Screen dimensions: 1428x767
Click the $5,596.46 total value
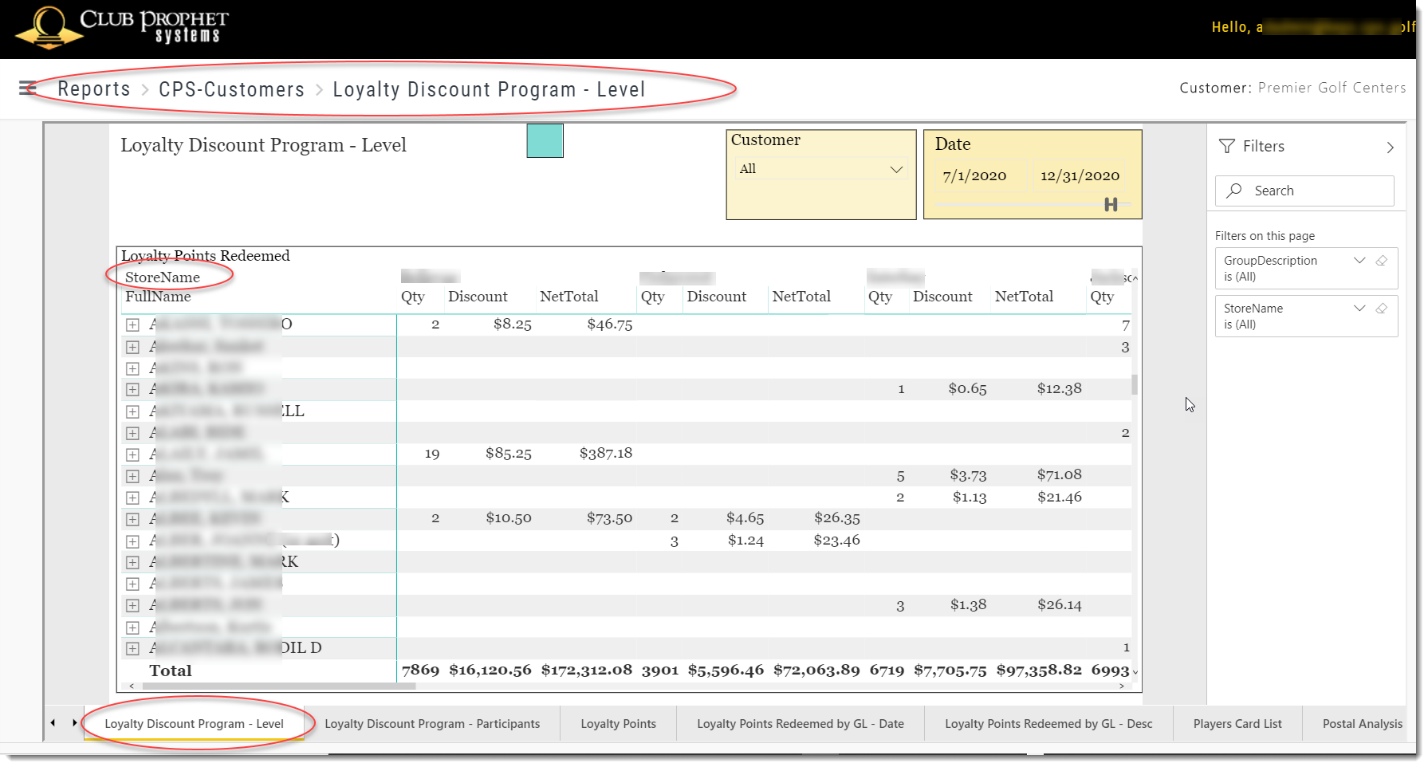pyautogui.click(x=726, y=670)
